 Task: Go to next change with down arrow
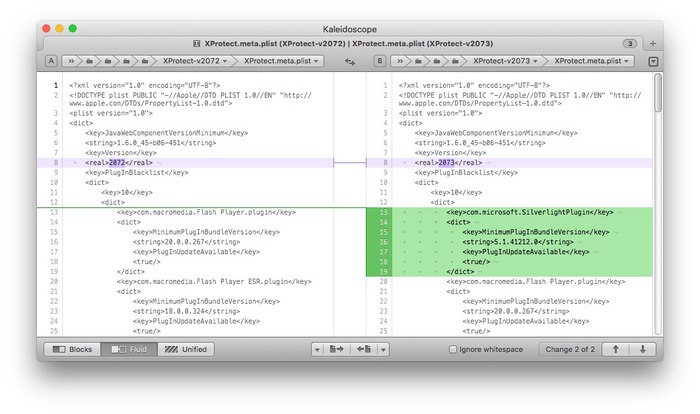click(x=642, y=349)
